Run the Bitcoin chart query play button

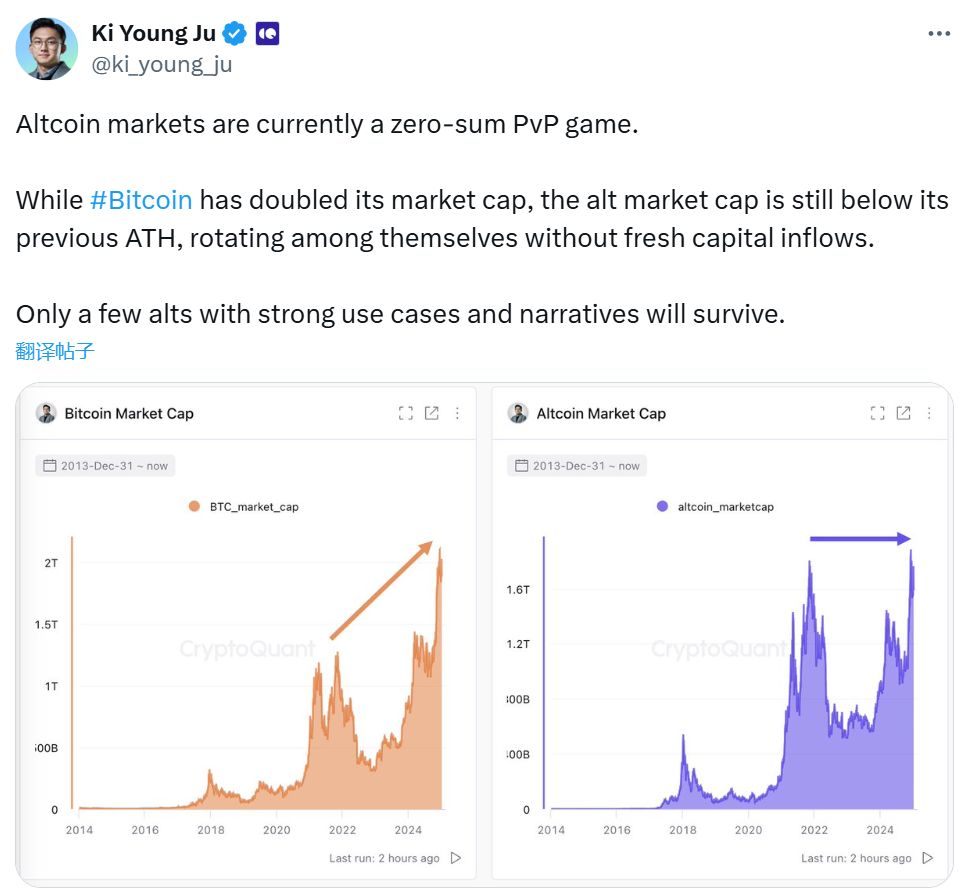456,858
